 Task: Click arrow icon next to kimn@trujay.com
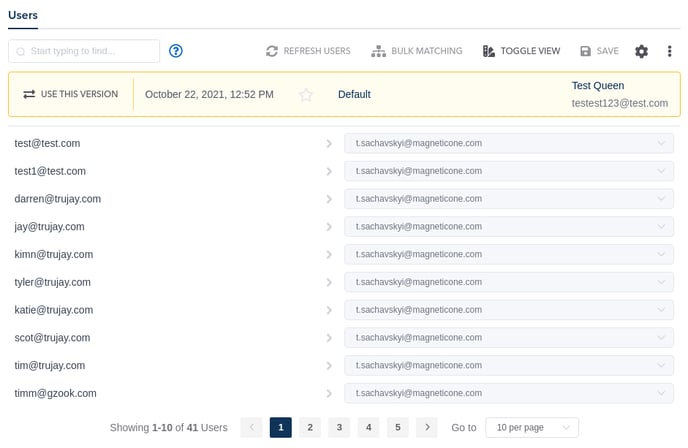[329, 254]
